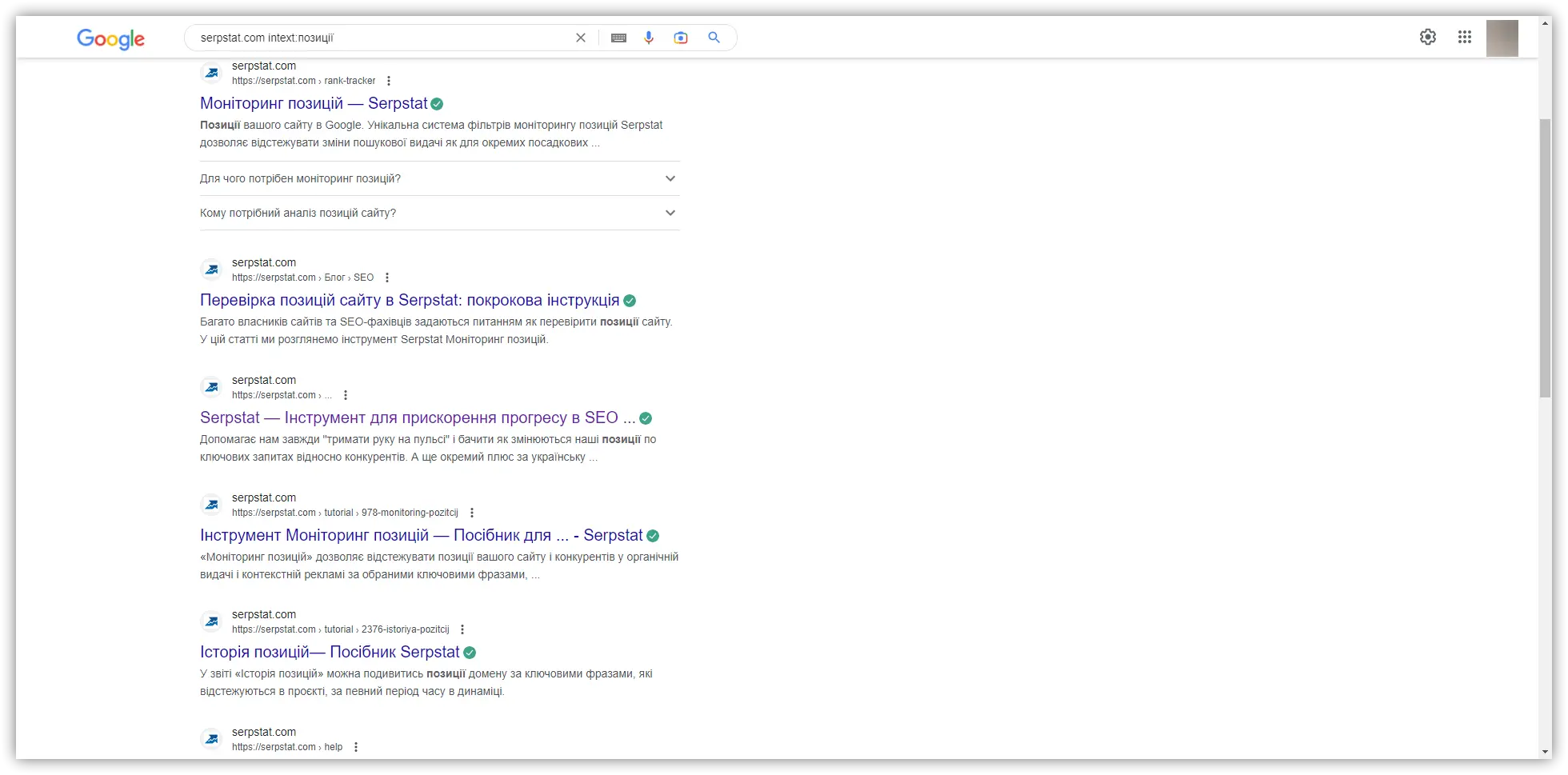Start voice search with microphone icon
The height and width of the screenshot is (775, 1568).
point(649,38)
